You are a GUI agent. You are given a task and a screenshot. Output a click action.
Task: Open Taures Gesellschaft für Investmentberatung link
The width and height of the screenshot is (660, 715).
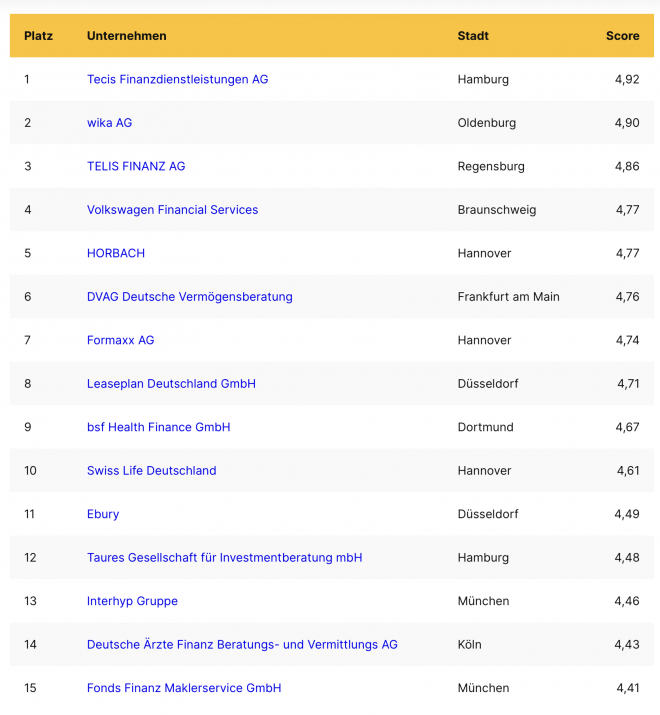224,558
